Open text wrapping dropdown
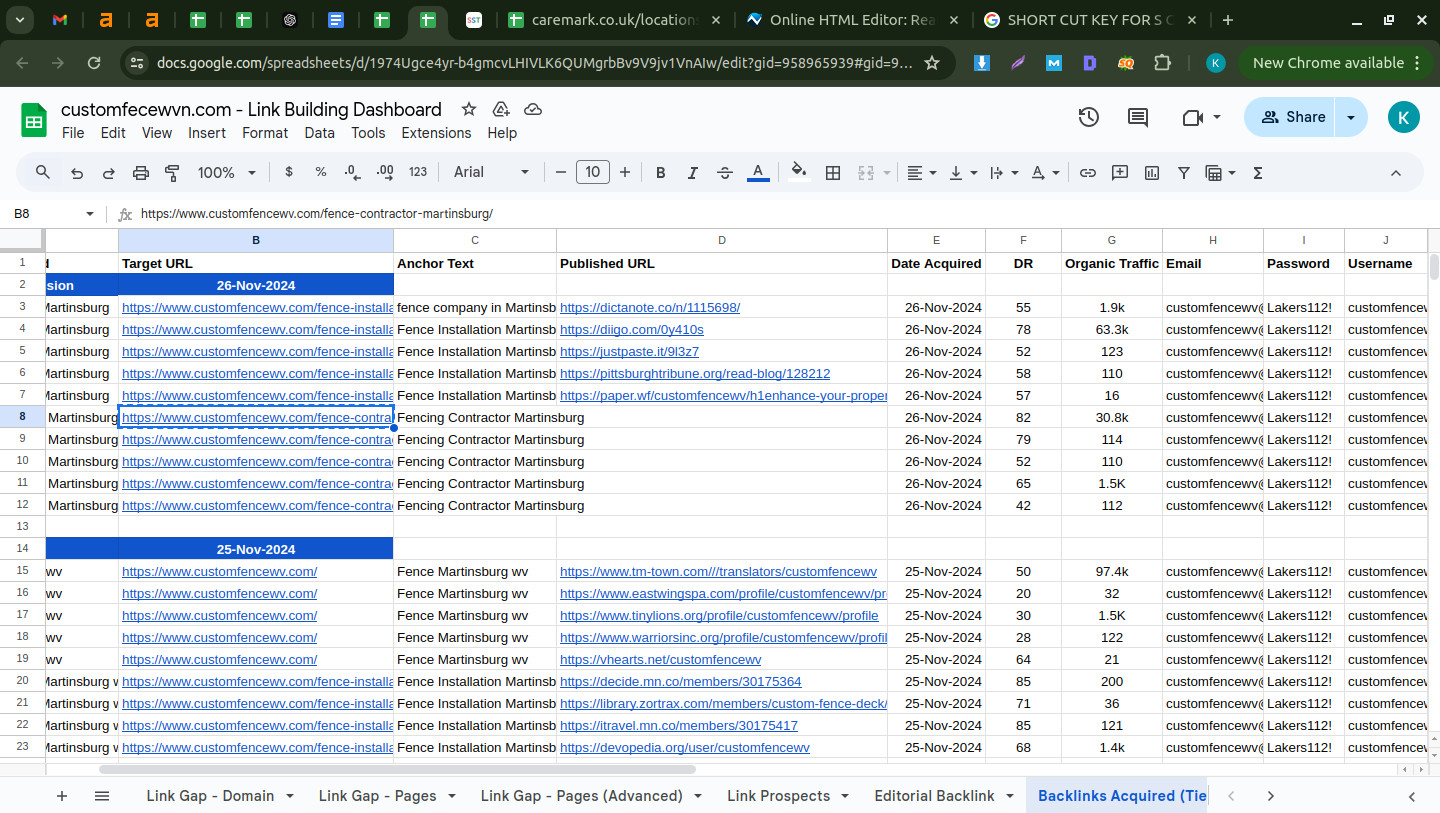This screenshot has width=1440, height=813. pyautogui.click(x=1003, y=172)
